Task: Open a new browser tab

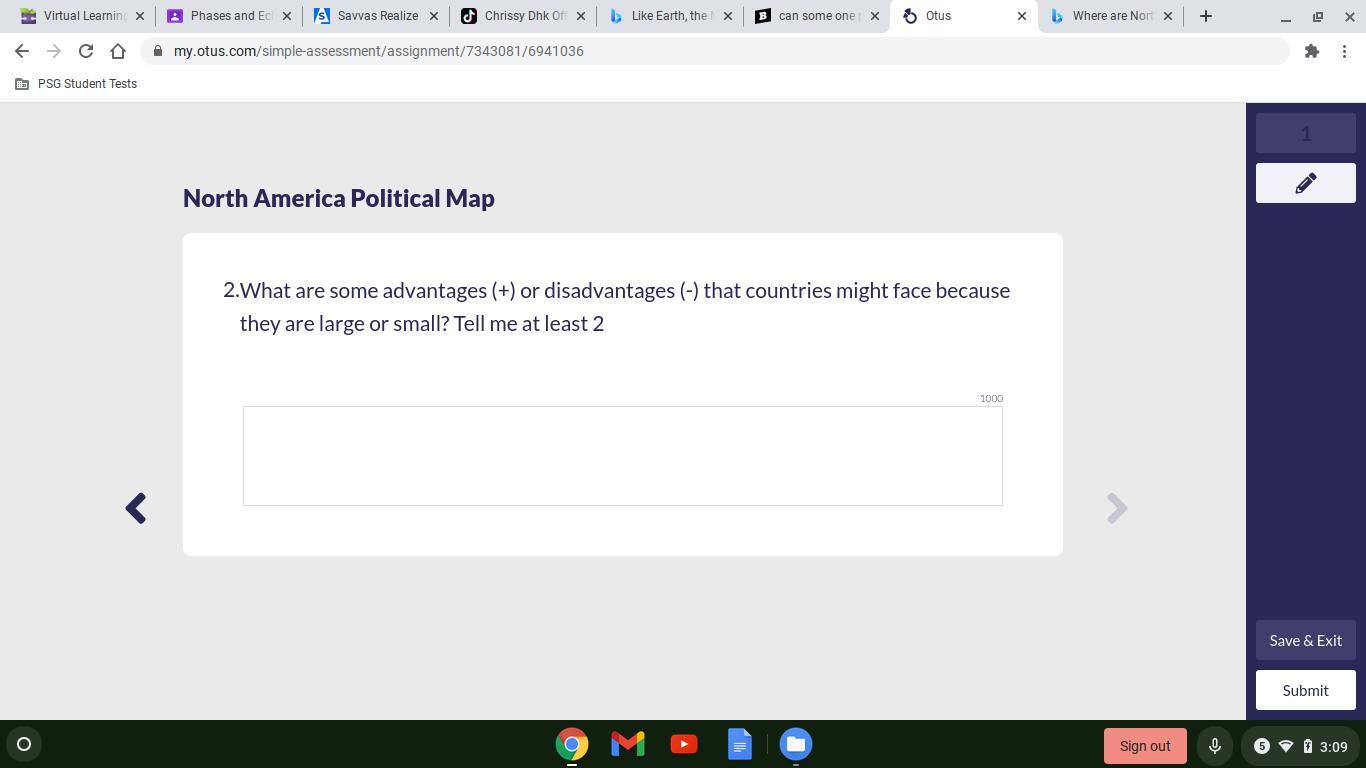Action: (x=1206, y=16)
